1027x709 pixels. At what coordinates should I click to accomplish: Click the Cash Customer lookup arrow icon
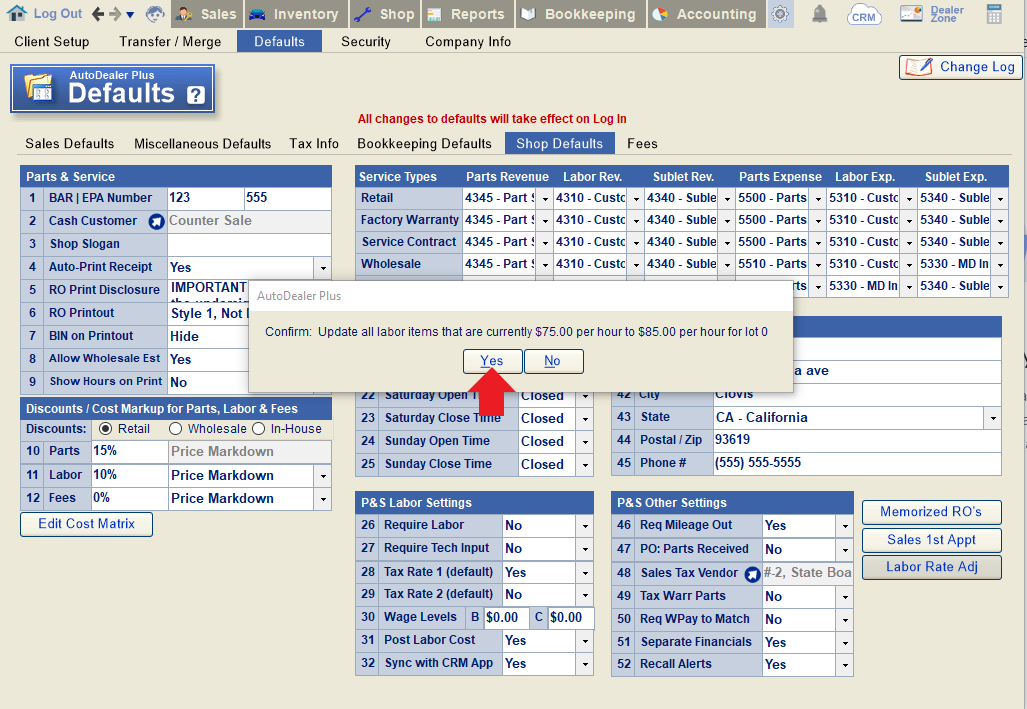coord(156,221)
